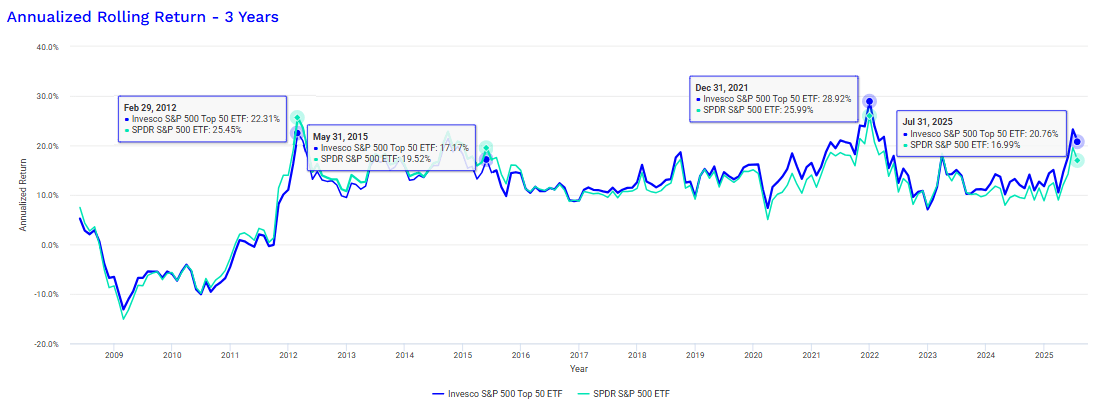Click the Annualized Return vertical axis title
The image size is (1093, 404).
pos(24,196)
